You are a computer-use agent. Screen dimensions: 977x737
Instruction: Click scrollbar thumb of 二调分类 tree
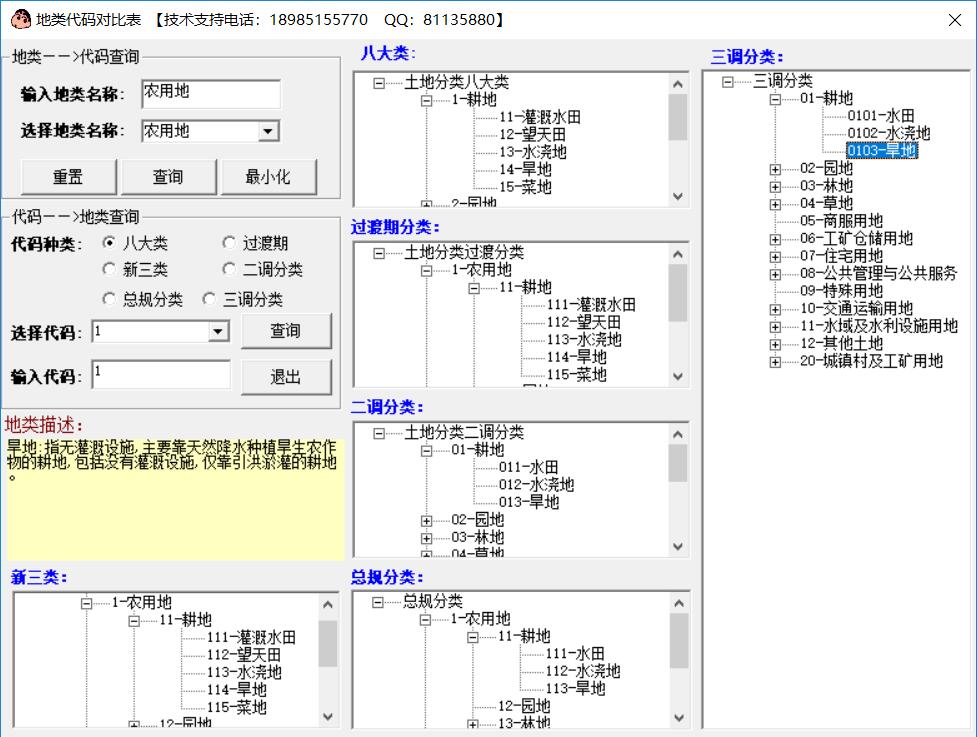point(678,464)
